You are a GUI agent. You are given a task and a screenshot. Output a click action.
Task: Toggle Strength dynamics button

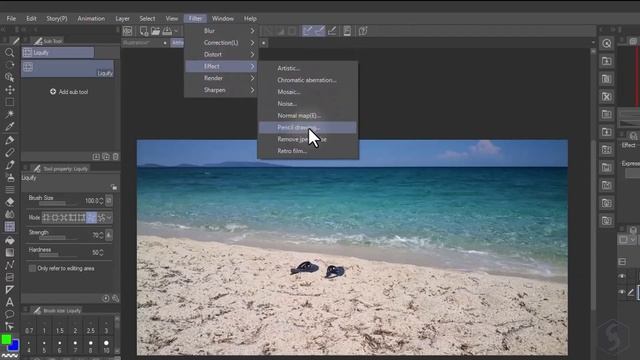tap(109, 235)
